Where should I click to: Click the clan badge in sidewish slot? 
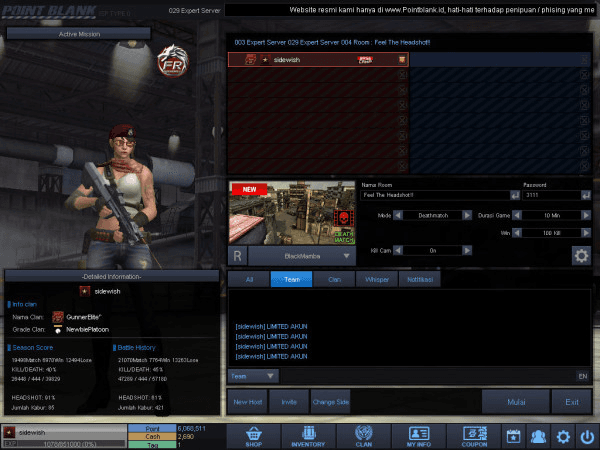pos(250,60)
